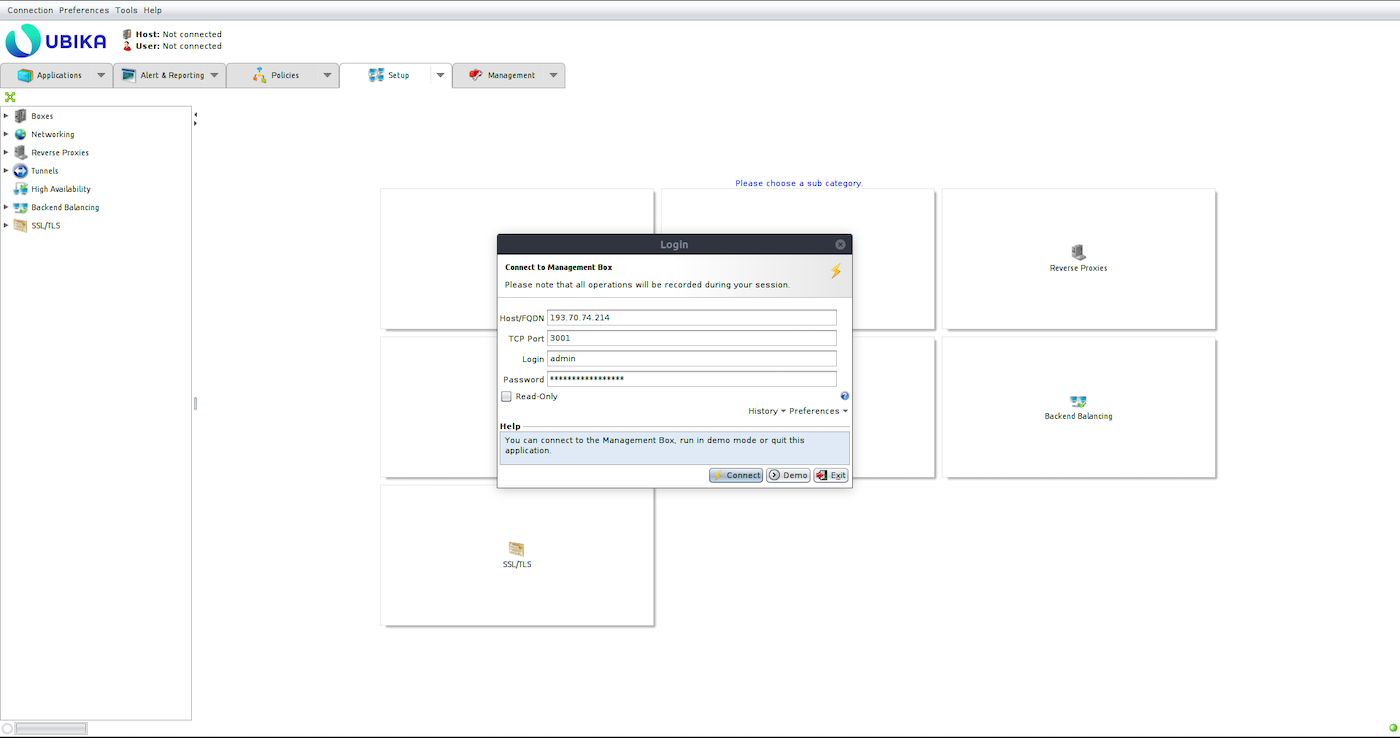This screenshot has width=1400, height=738.
Task: Click into the Host/FQDN input field
Action: tap(691, 318)
